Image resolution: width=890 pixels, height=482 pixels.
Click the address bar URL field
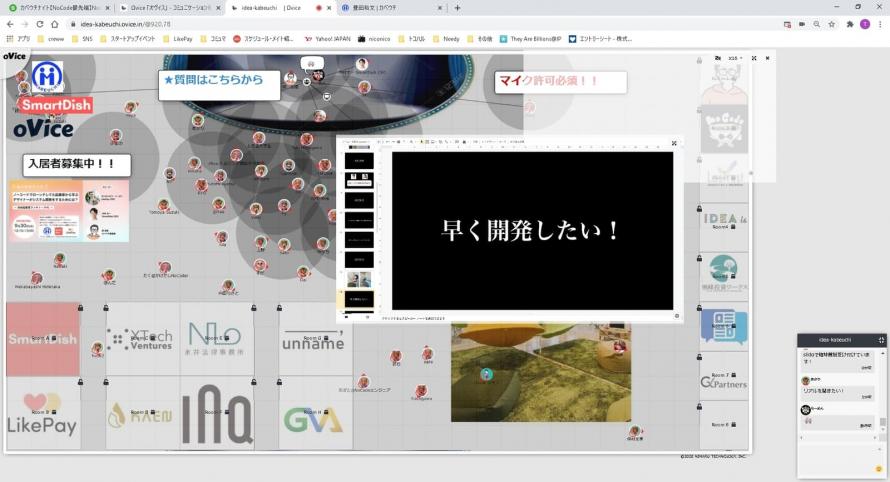420,24
